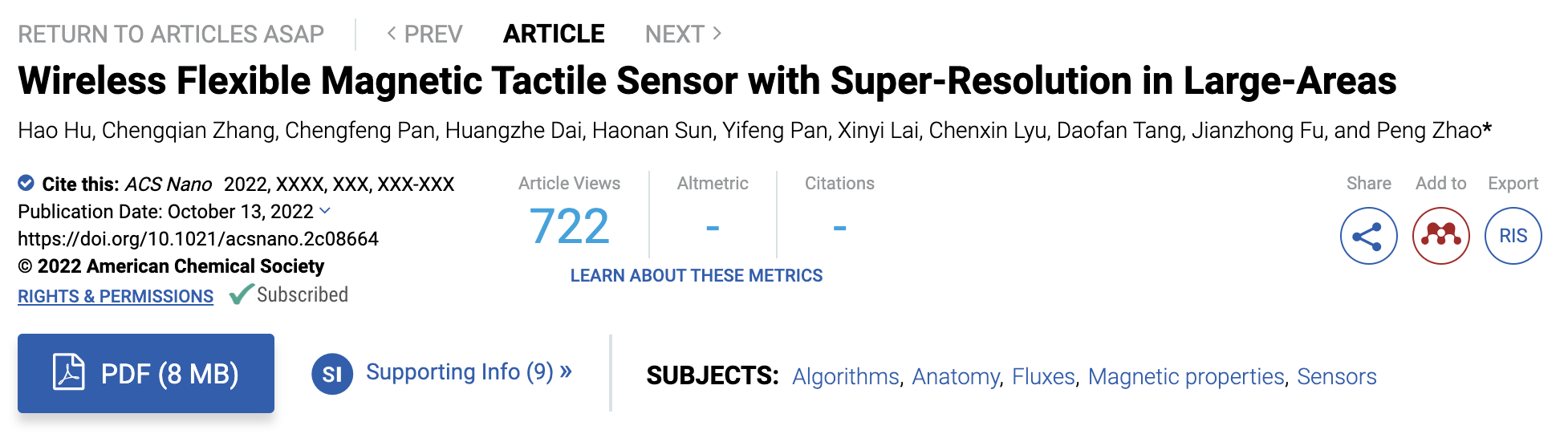Click the Article Views count 722
Screen dimensions: 1568x438
[x=569, y=227]
